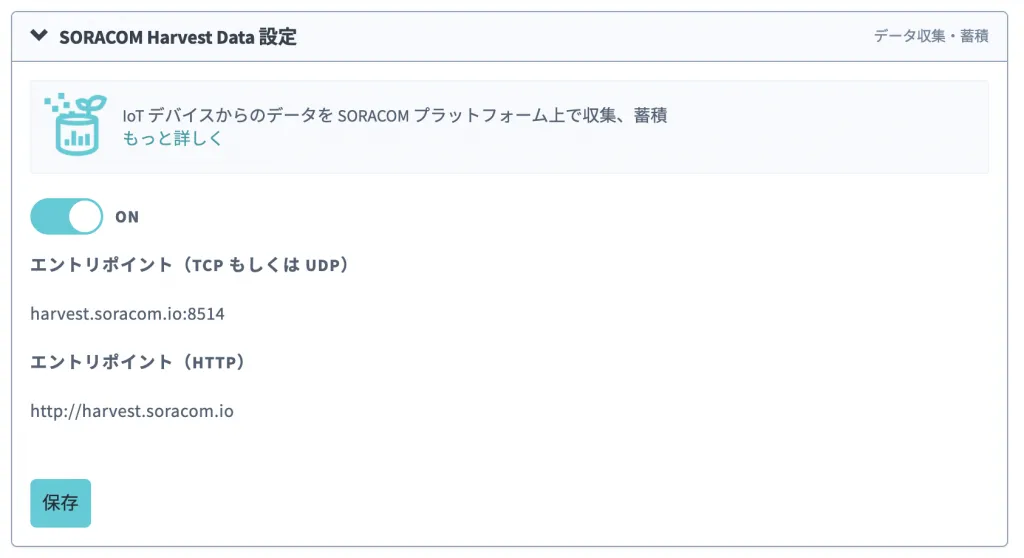1024x558 pixels.
Task: Click the white knob of the switch
Action: (x=85, y=217)
